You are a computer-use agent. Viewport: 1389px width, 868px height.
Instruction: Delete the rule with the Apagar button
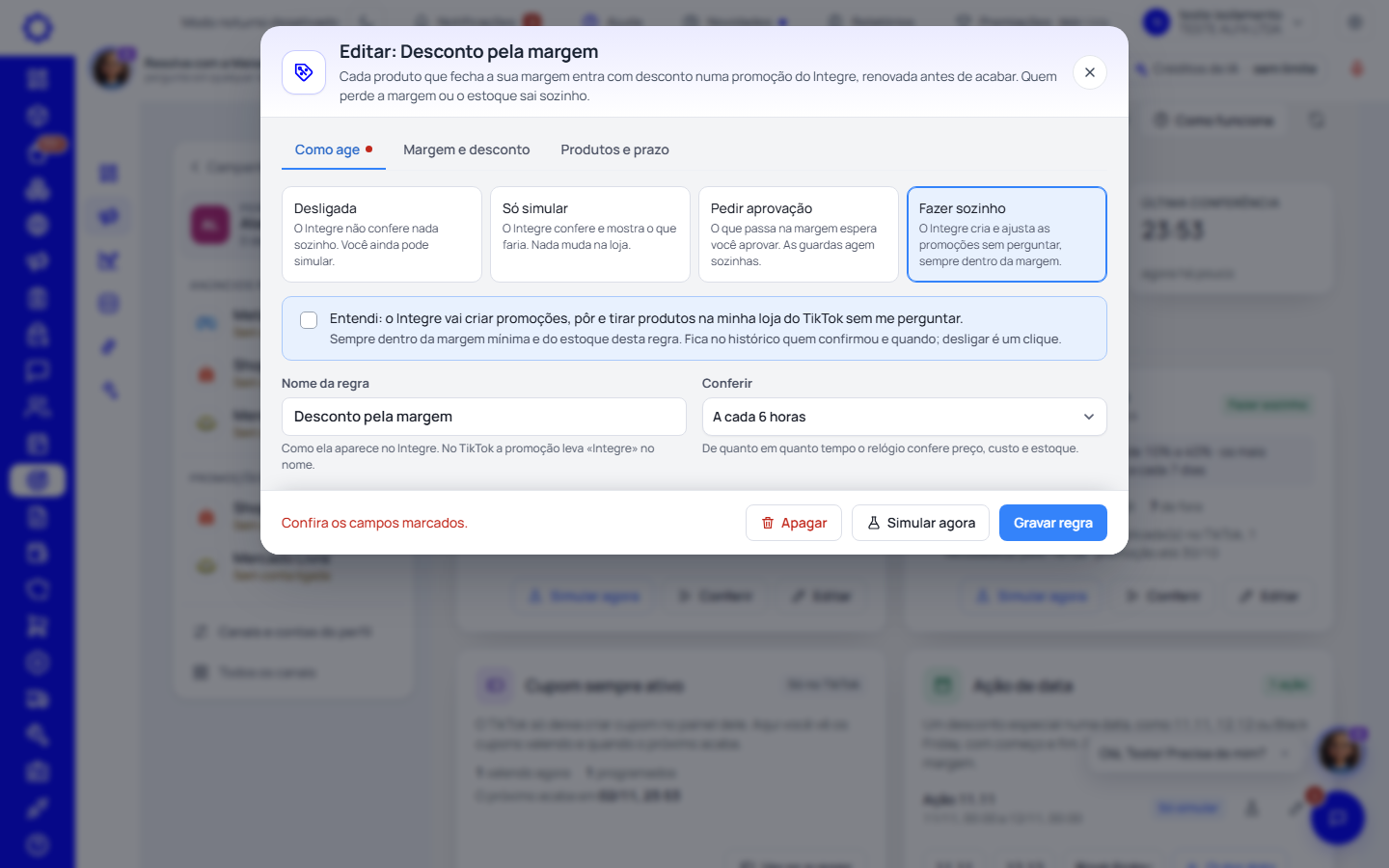(794, 523)
